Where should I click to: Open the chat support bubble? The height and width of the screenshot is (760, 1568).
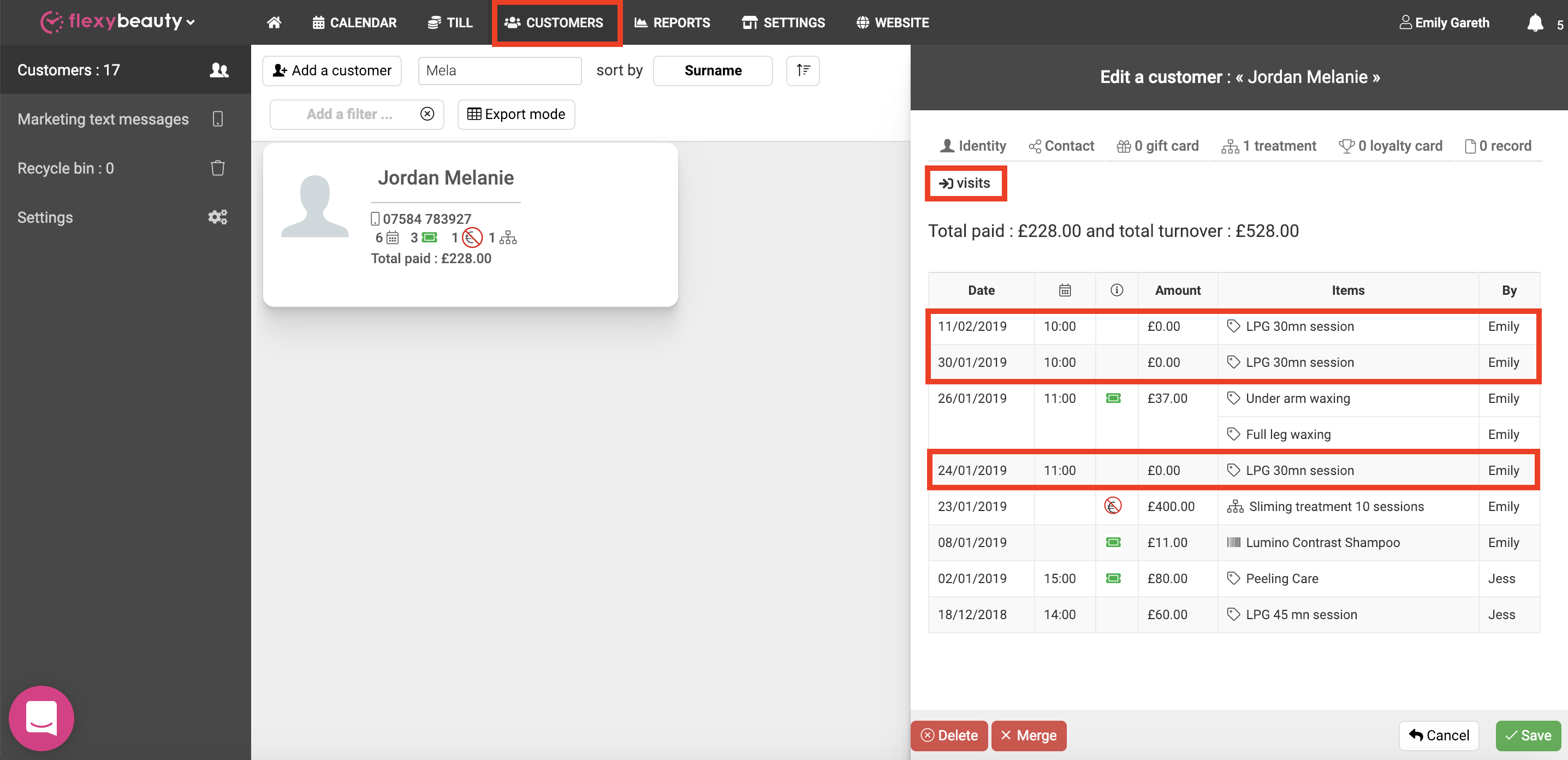(41, 718)
